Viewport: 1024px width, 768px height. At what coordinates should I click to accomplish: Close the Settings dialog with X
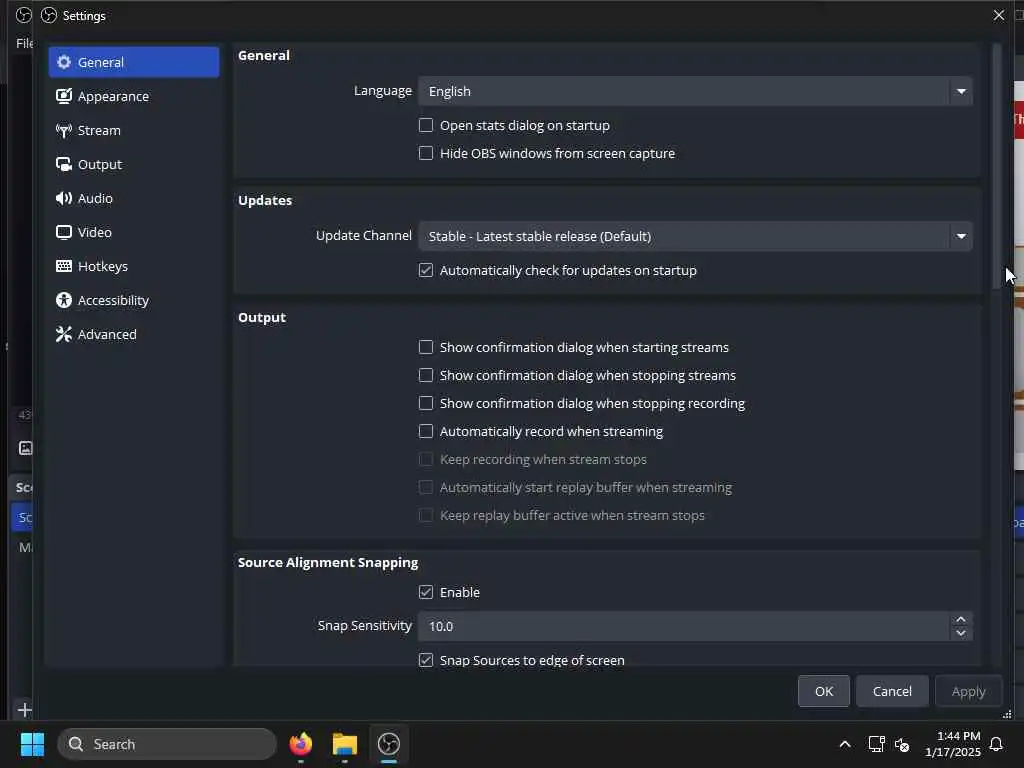(999, 15)
